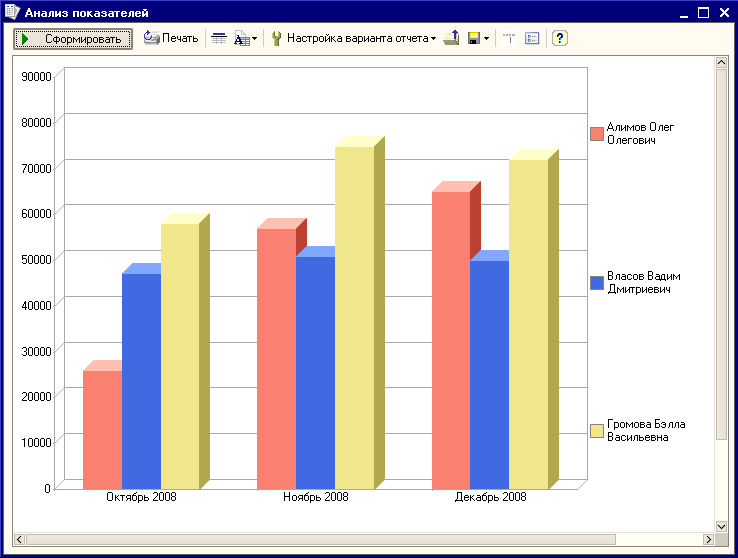The width and height of the screenshot is (738, 558).
Task: Click the folder icon to restore saved settings
Action: click(451, 38)
